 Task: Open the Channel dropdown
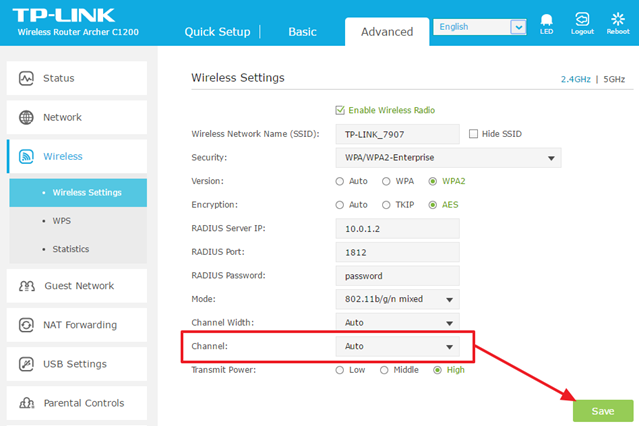click(x=397, y=347)
